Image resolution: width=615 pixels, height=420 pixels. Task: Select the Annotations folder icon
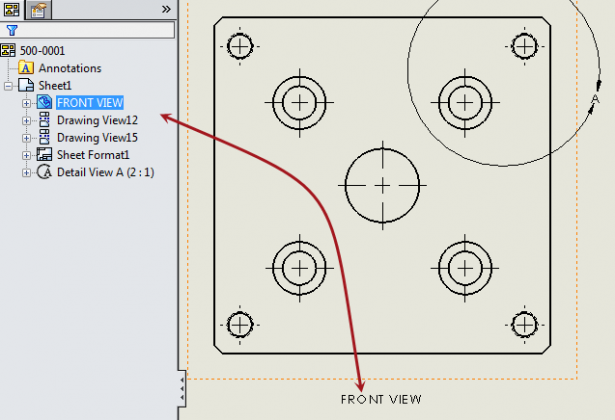(x=27, y=68)
